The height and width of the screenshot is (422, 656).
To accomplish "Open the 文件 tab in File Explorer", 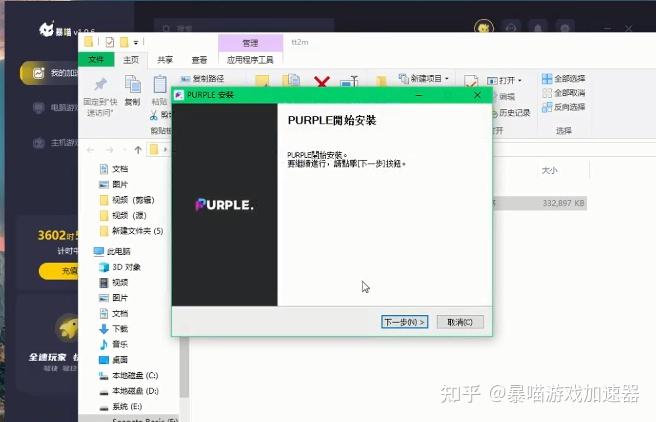I will 96,60.
